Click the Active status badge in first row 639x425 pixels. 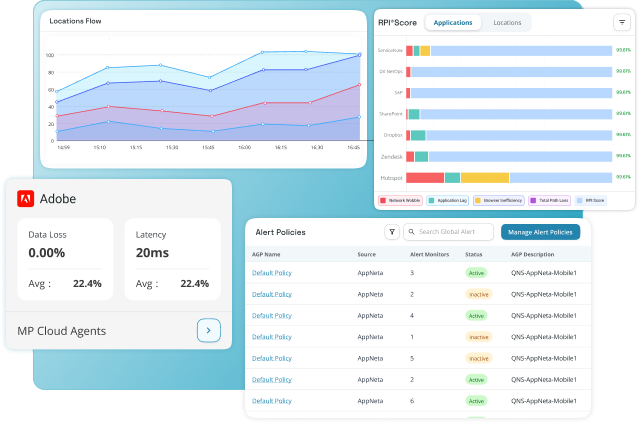[x=476, y=272]
